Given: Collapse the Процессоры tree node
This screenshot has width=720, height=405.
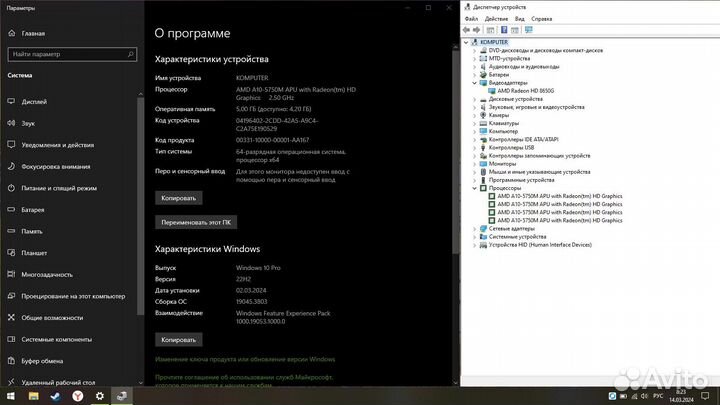Looking at the screenshot, I should (474, 188).
